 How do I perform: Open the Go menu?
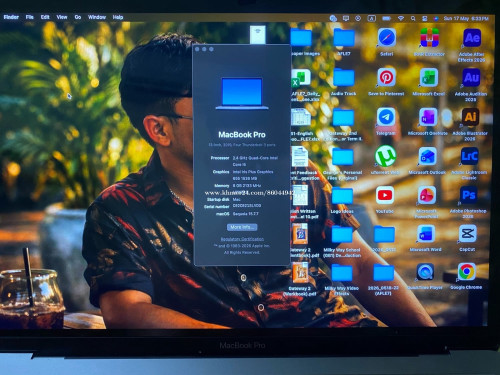(78, 17)
